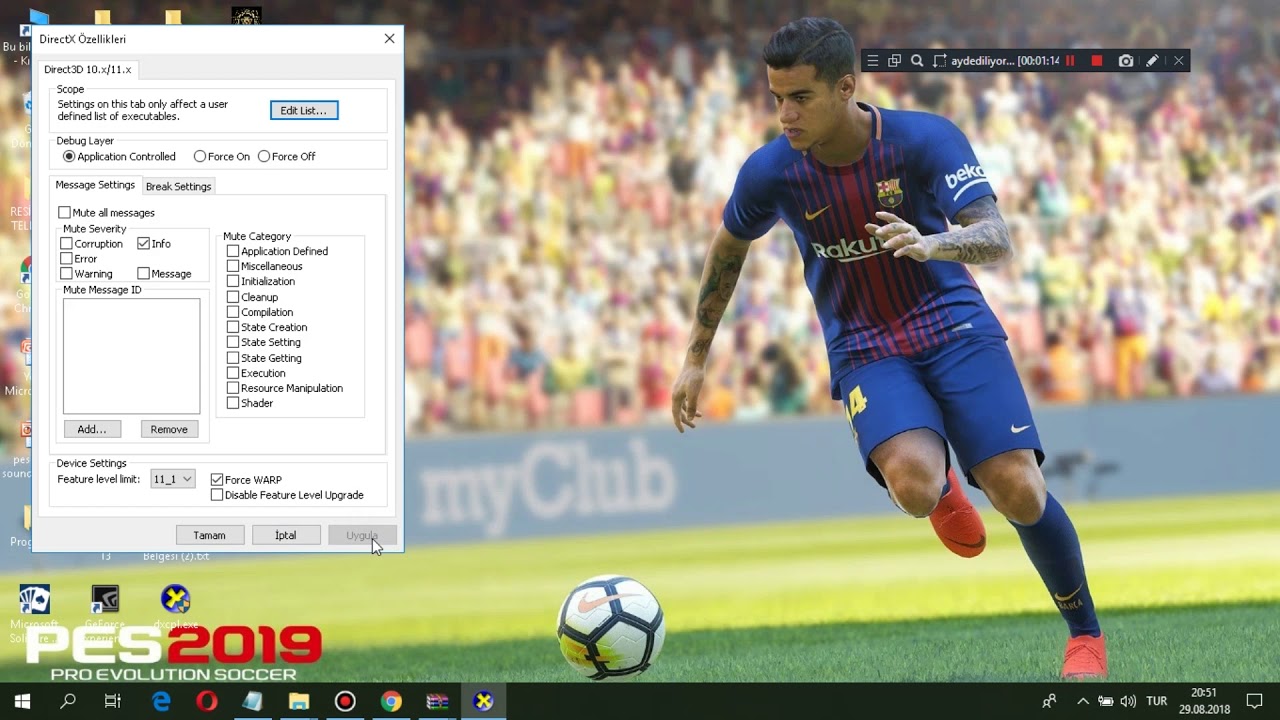This screenshot has height=720, width=1280.
Task: Launch Opera browser from the taskbar
Action: (x=207, y=701)
